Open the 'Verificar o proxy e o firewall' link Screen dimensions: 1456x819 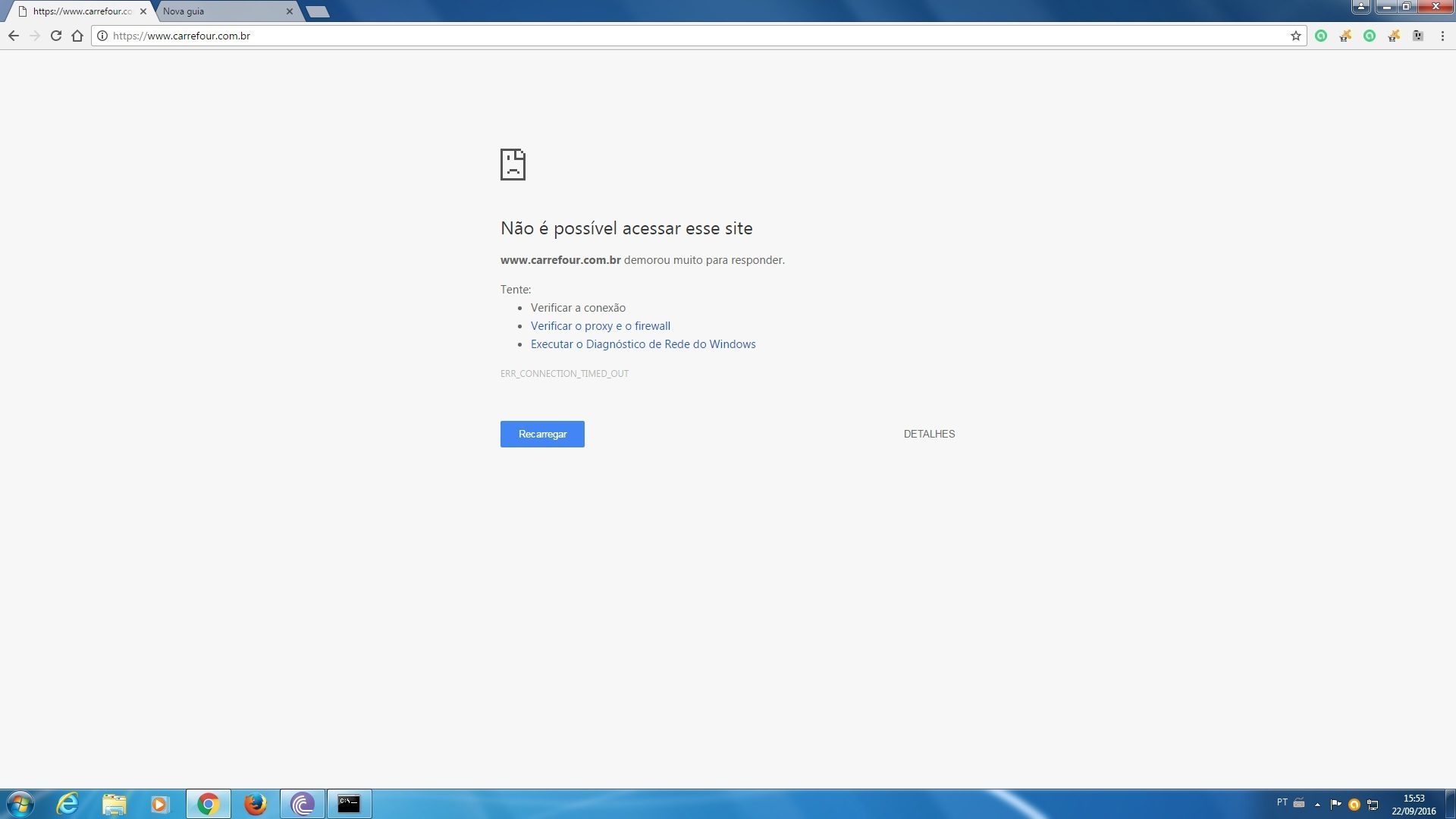[601, 326]
